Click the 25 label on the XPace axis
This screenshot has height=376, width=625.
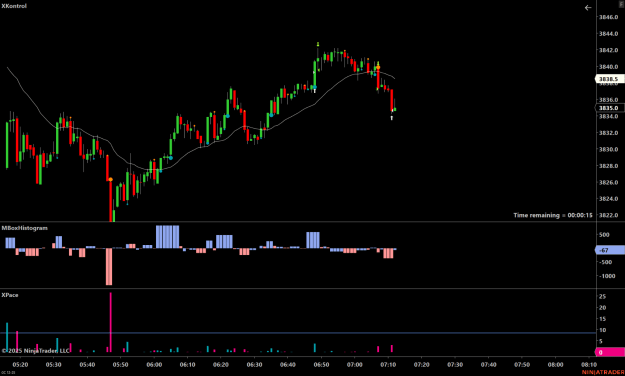pos(603,297)
